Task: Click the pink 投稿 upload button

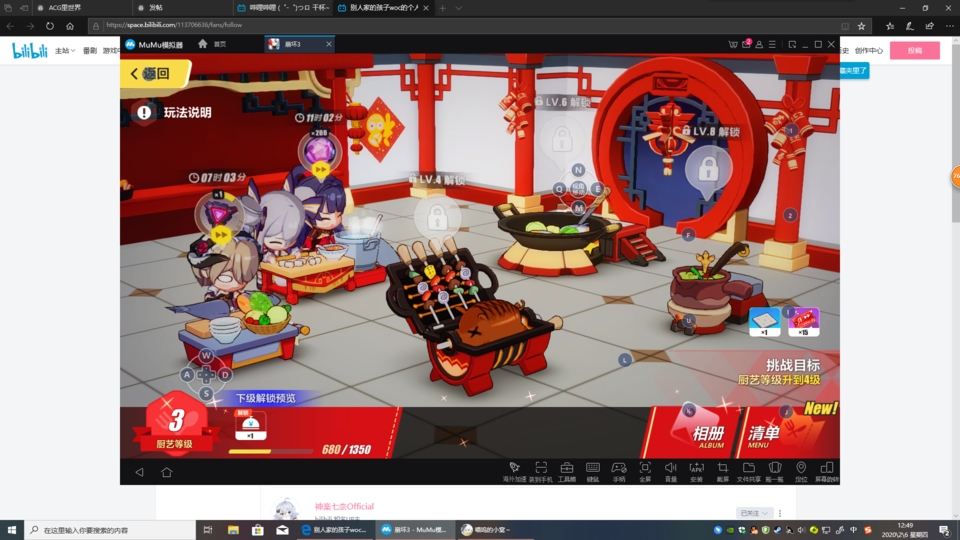Action: tap(915, 50)
